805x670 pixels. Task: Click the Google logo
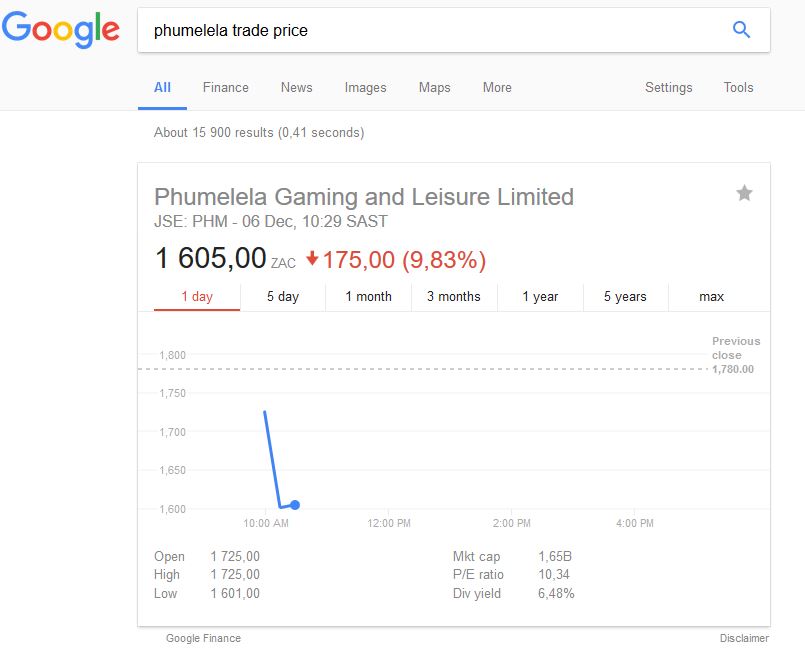(x=60, y=29)
